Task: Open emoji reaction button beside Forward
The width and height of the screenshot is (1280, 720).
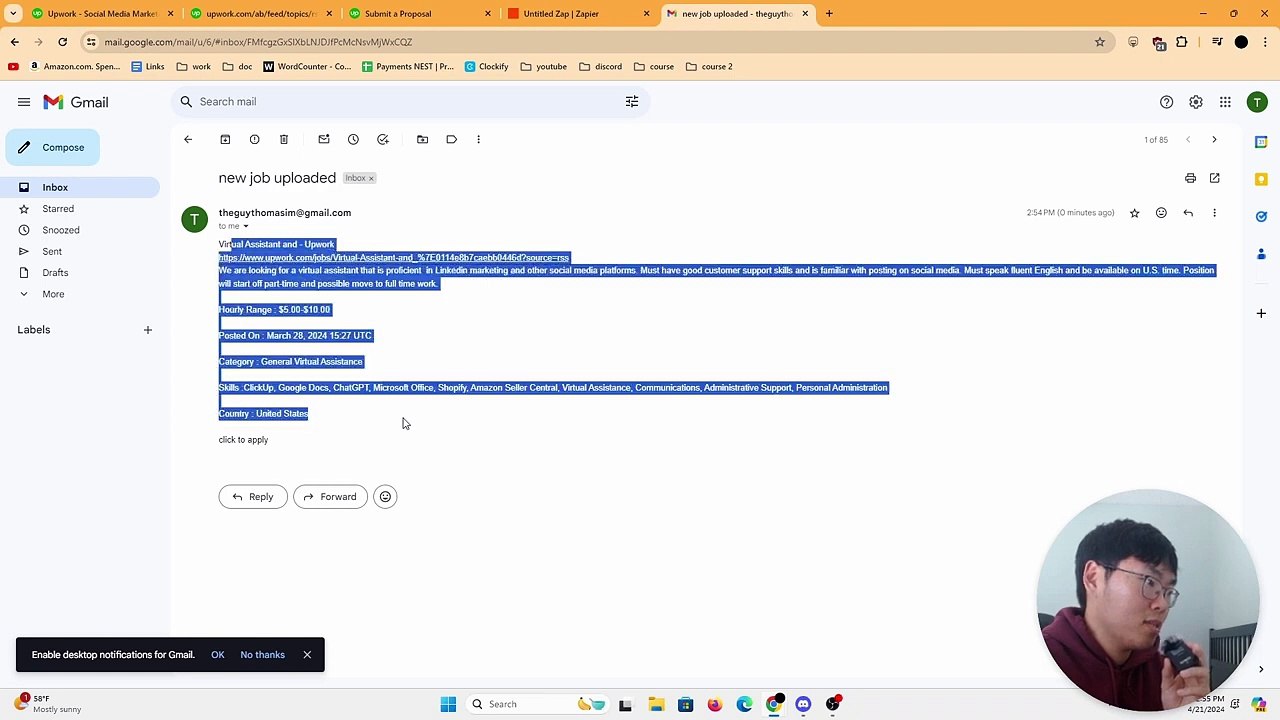Action: [385, 497]
